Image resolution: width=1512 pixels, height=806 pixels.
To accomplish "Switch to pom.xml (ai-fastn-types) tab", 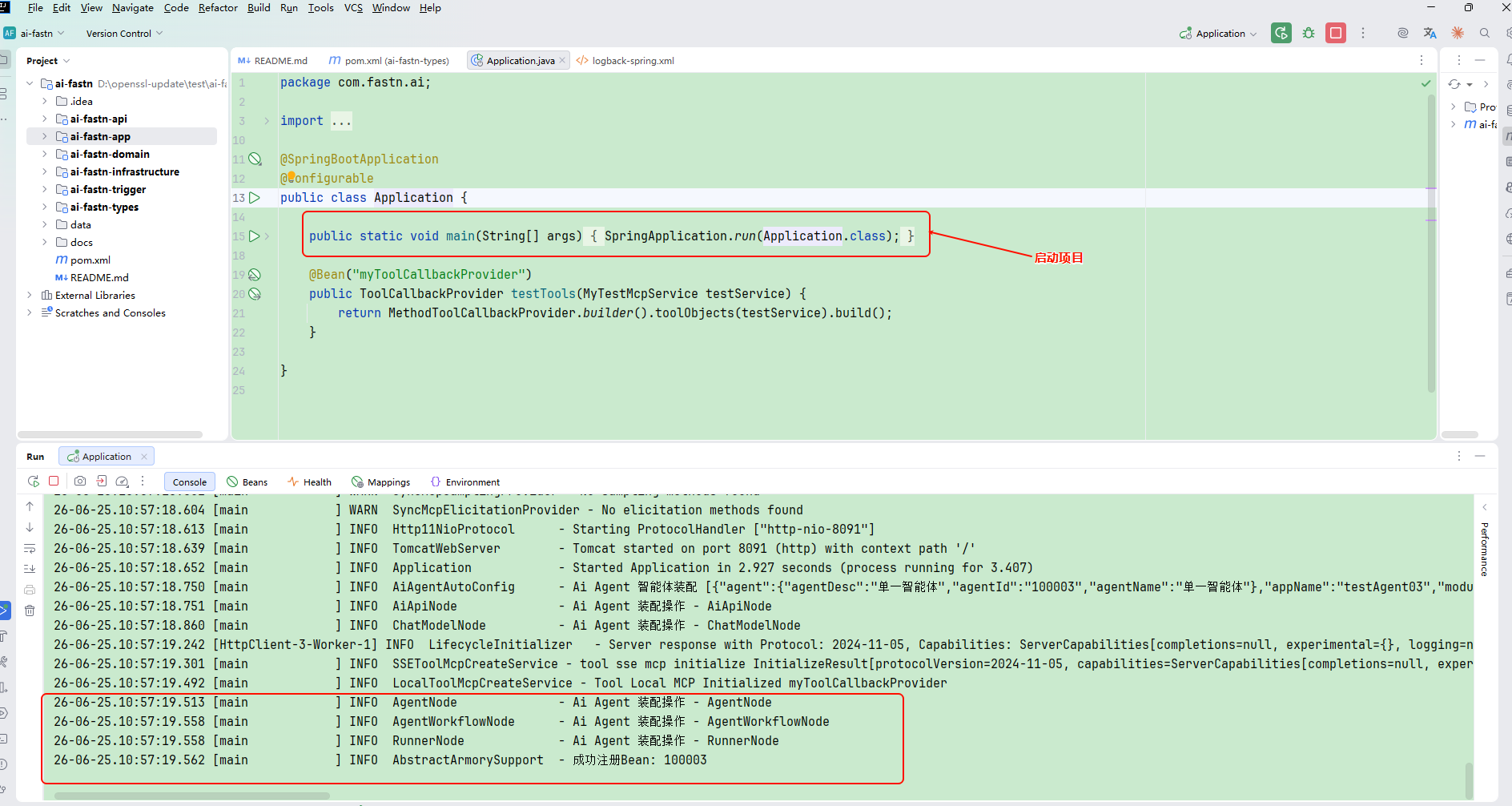I will (389, 61).
